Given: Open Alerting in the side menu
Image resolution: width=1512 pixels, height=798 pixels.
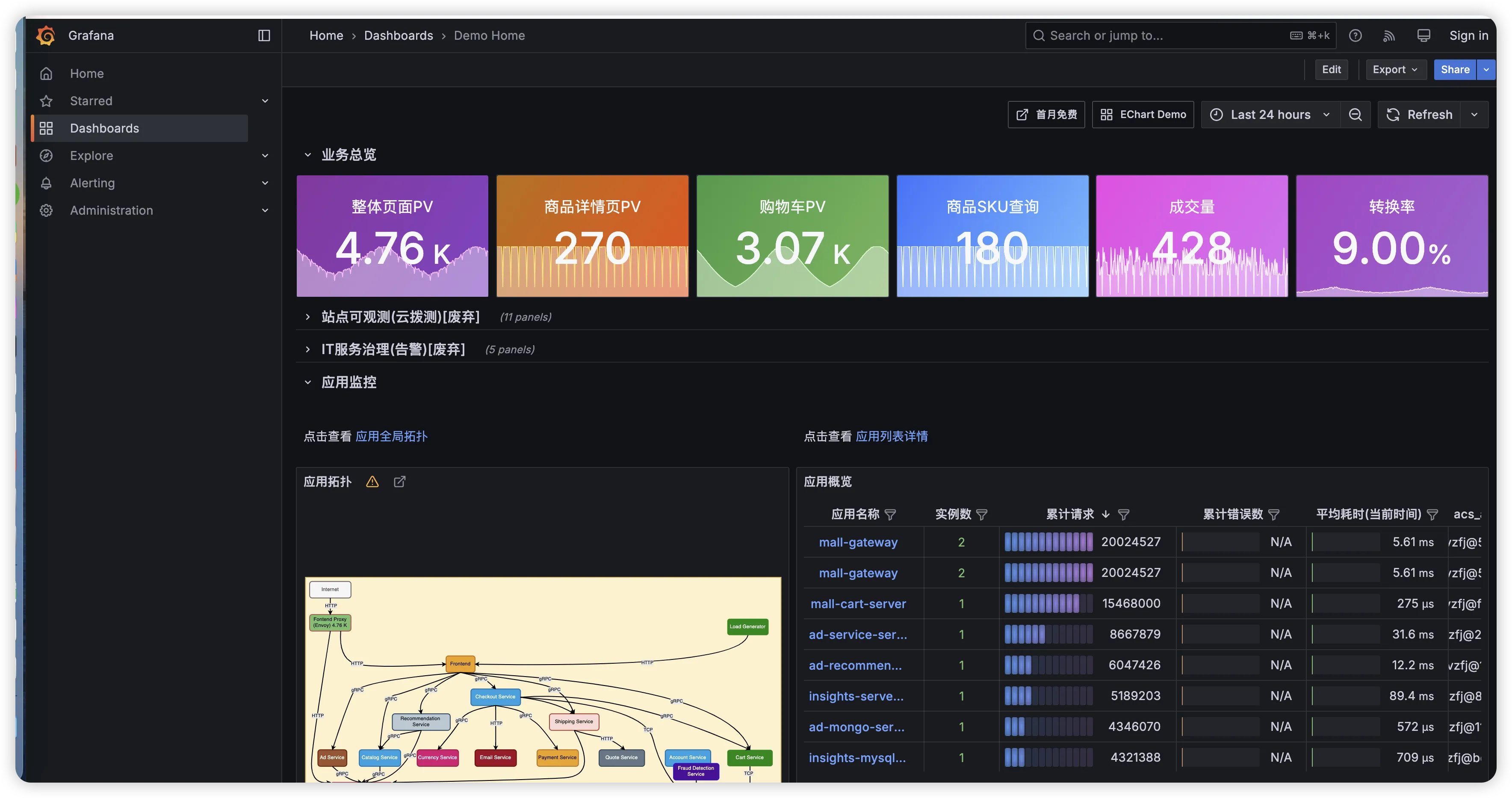Looking at the screenshot, I should [x=92, y=183].
